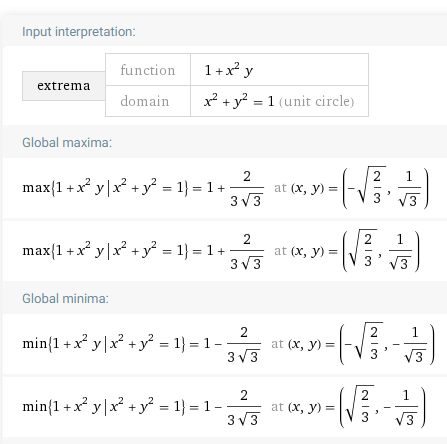The width and height of the screenshot is (447, 444).
Task: Click the gray (unit circle) annotation
Action: (316, 101)
